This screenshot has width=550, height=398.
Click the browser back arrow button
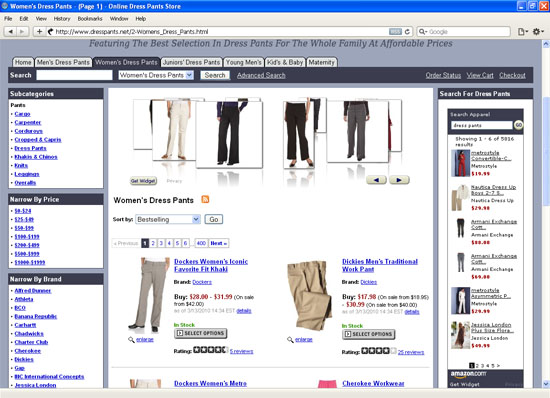11,32
